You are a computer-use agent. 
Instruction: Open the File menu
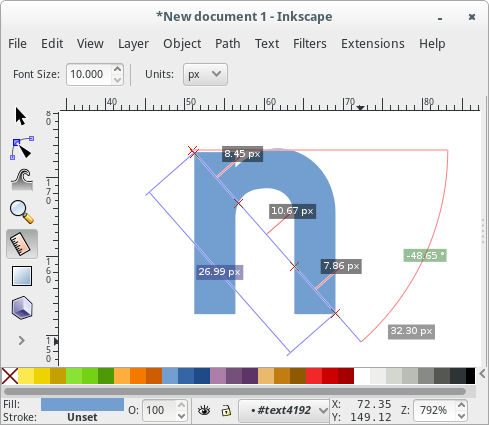(x=17, y=44)
